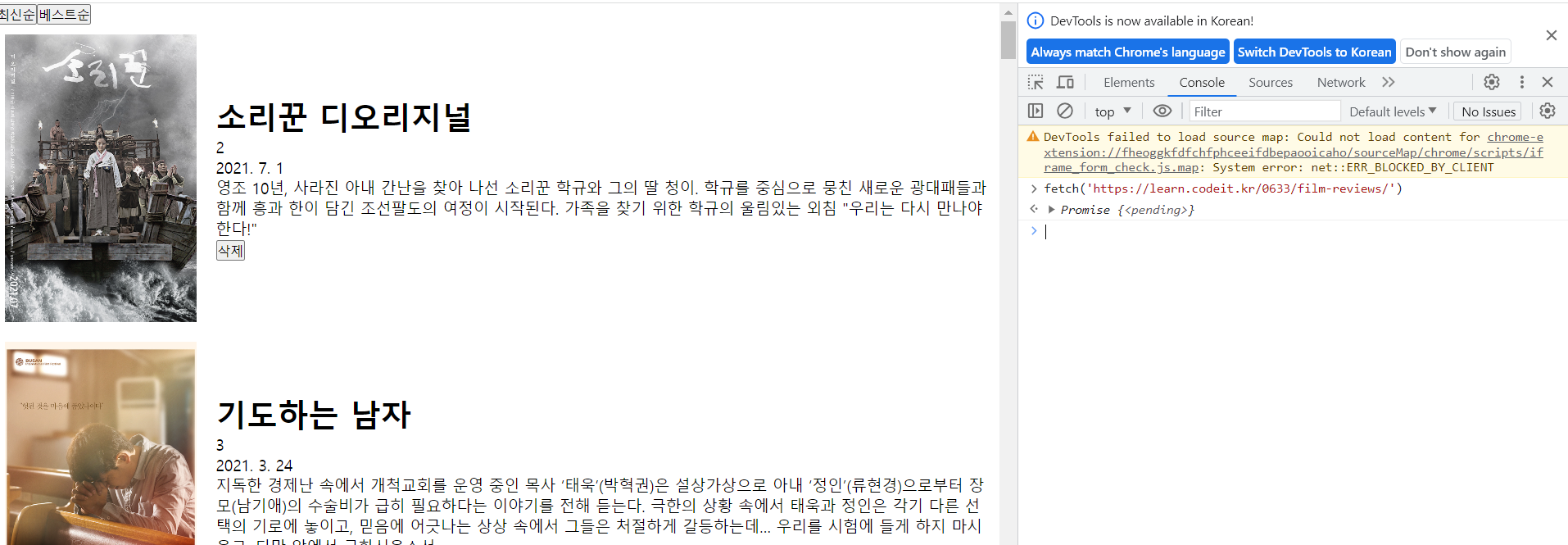The height and width of the screenshot is (545, 1568).
Task: Close the DevTools panel
Action: click(1548, 82)
